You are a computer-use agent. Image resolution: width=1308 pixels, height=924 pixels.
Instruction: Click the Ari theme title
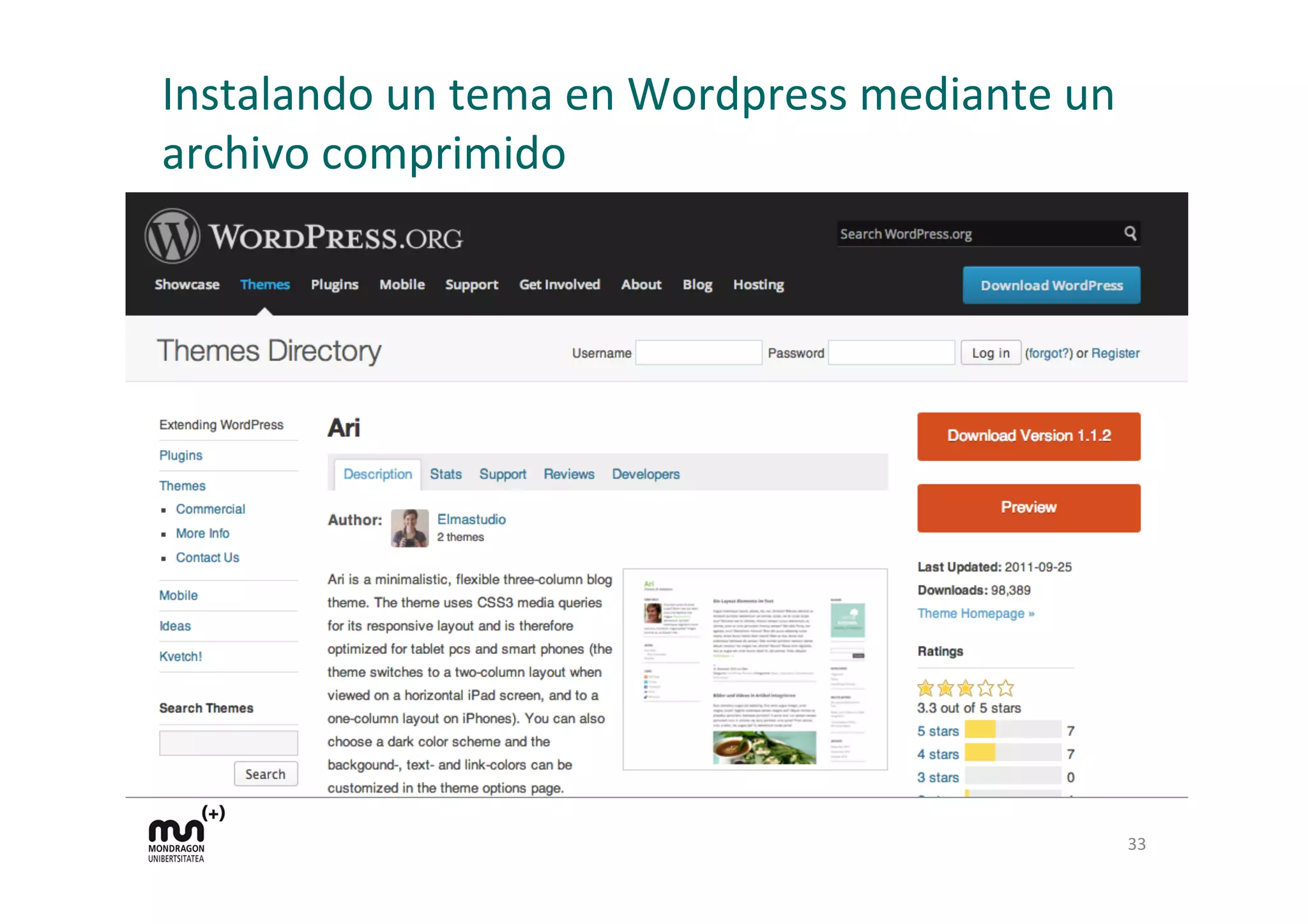coord(344,428)
